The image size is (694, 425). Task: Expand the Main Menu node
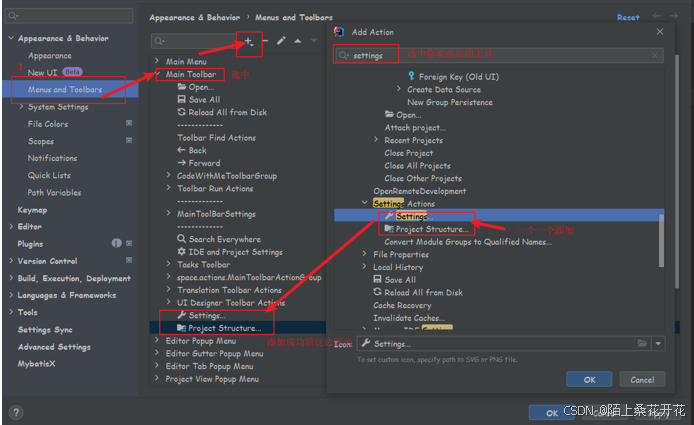point(157,60)
